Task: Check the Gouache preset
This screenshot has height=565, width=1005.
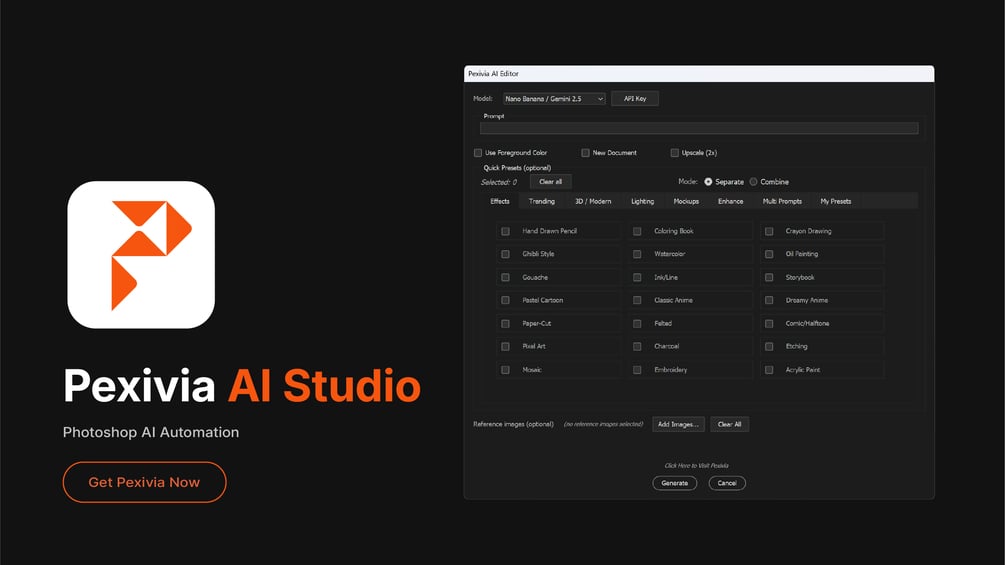Action: [505, 277]
